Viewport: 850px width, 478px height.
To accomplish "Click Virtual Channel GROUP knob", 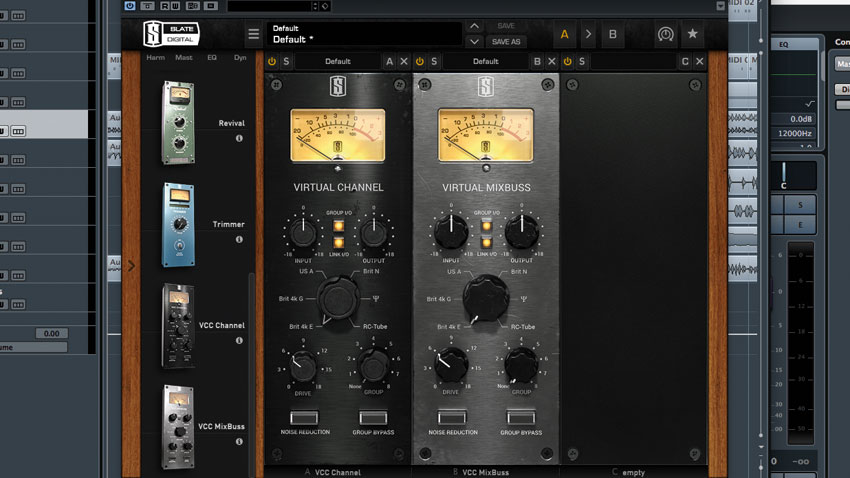I will click(x=374, y=365).
